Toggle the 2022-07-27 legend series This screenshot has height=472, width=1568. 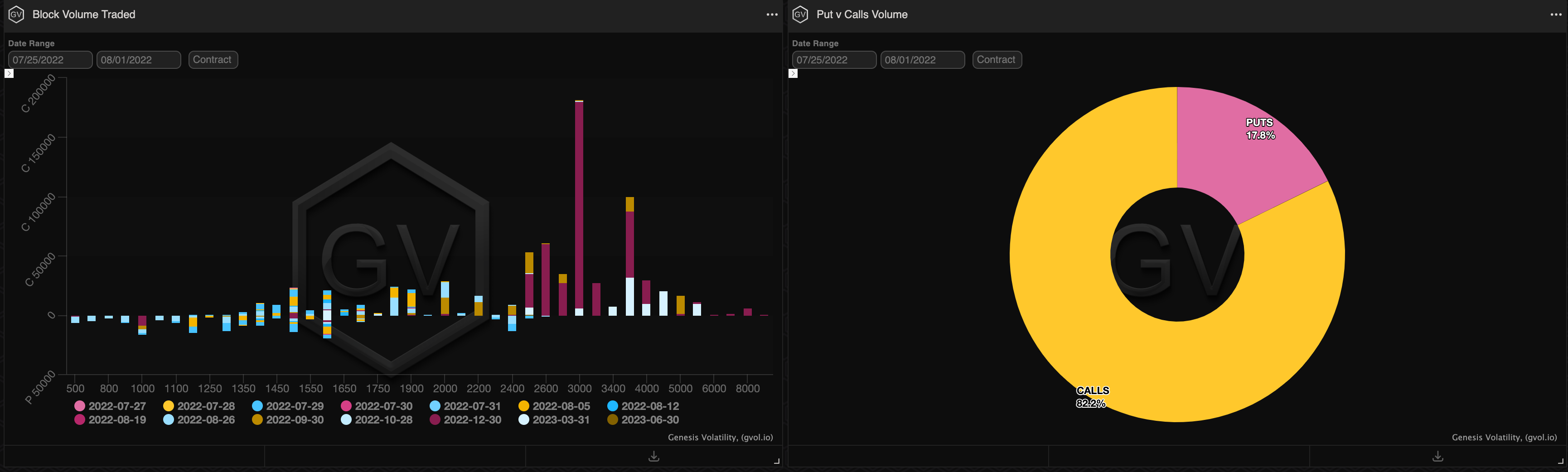[110, 406]
